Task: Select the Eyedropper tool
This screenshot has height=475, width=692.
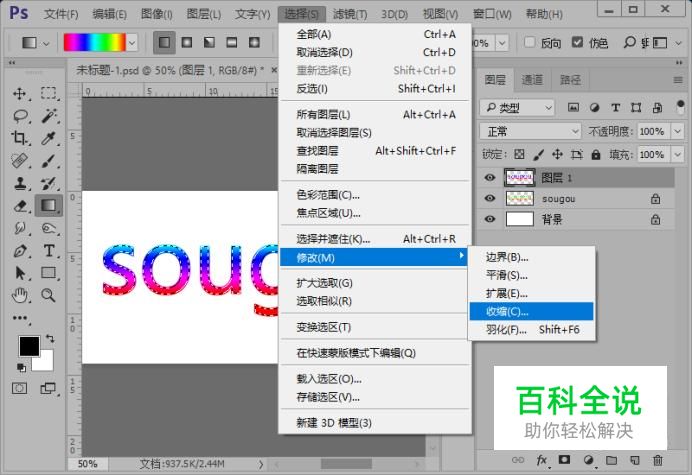Action: click(x=49, y=138)
